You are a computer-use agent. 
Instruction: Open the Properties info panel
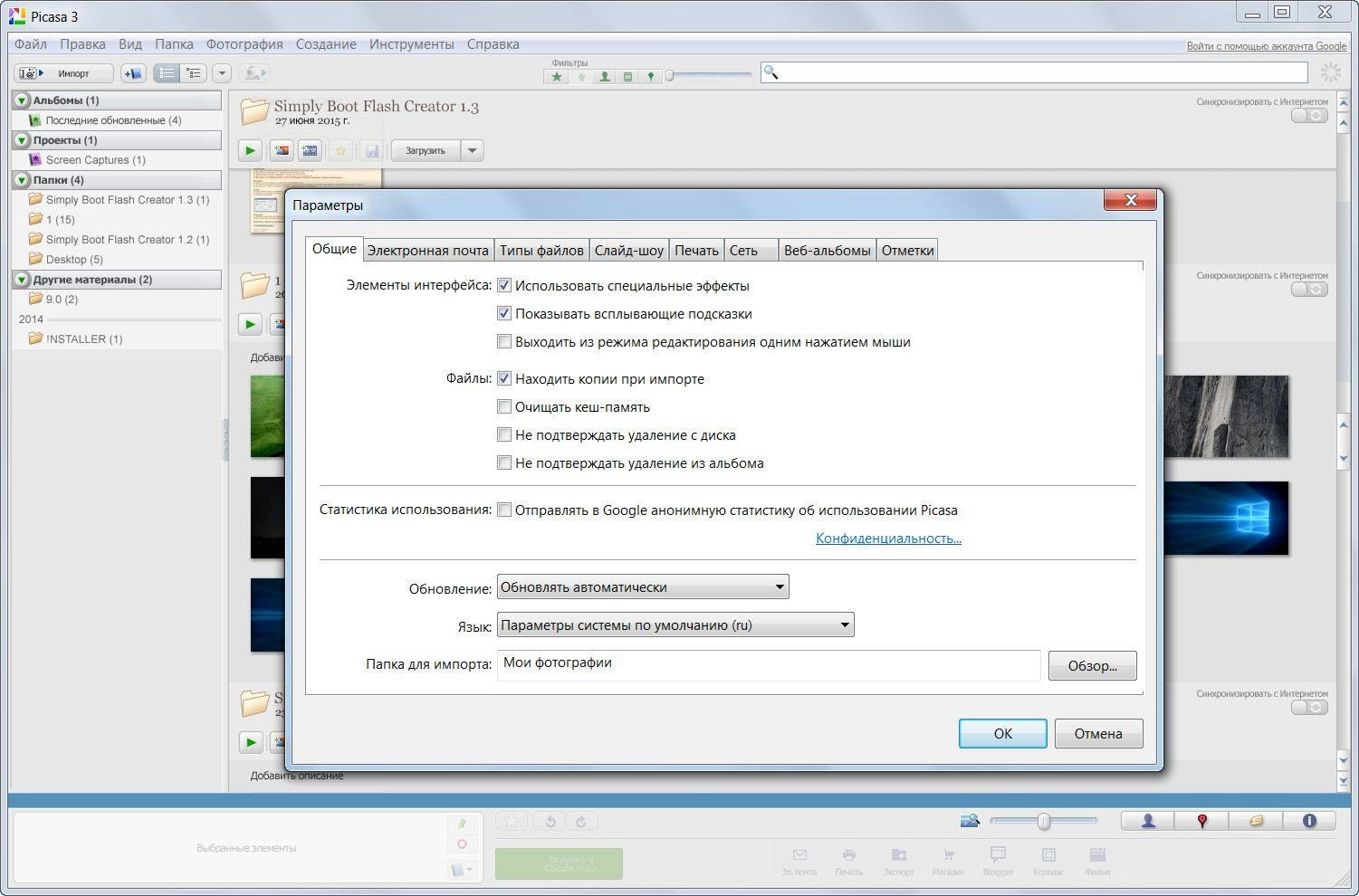point(1309,821)
